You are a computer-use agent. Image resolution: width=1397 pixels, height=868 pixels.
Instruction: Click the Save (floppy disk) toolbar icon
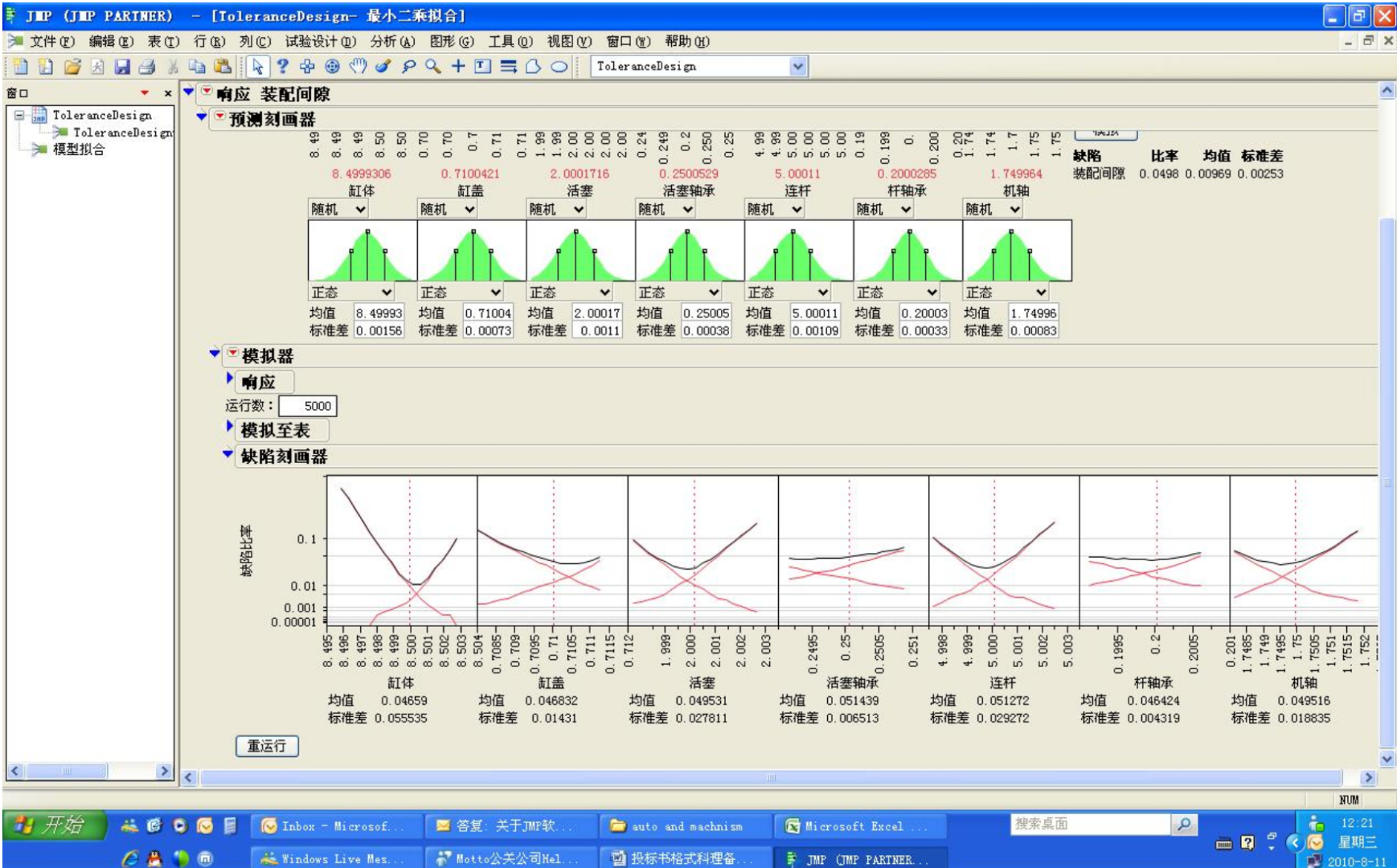pyautogui.click(x=122, y=67)
